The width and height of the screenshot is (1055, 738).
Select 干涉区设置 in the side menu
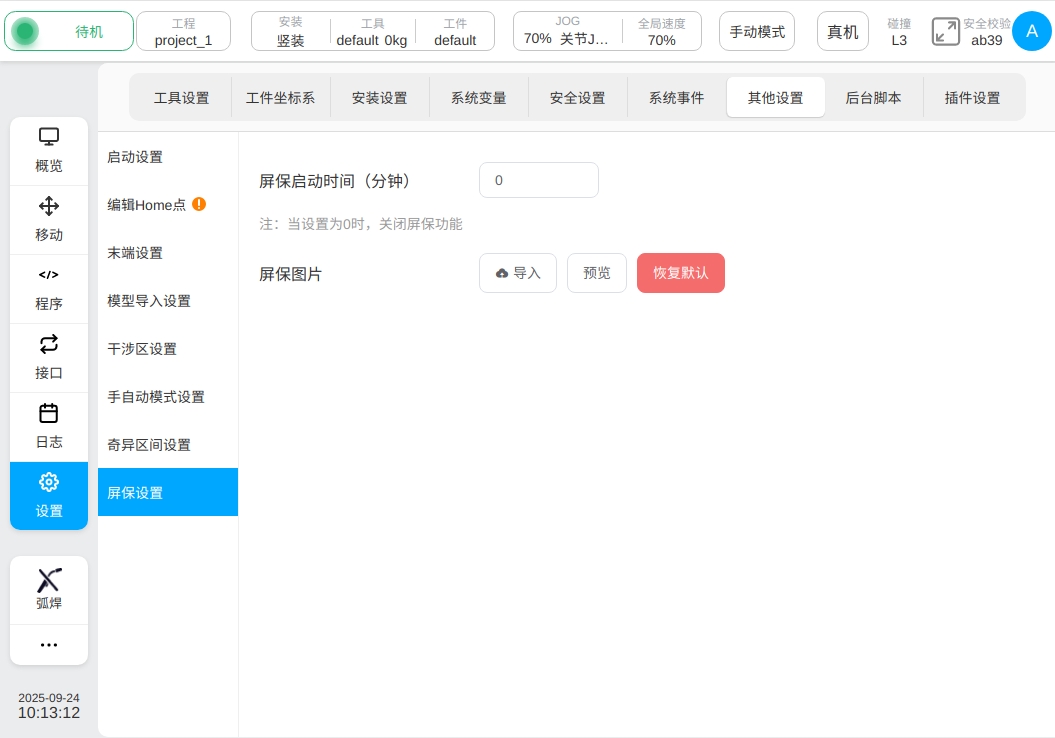click(x=142, y=349)
